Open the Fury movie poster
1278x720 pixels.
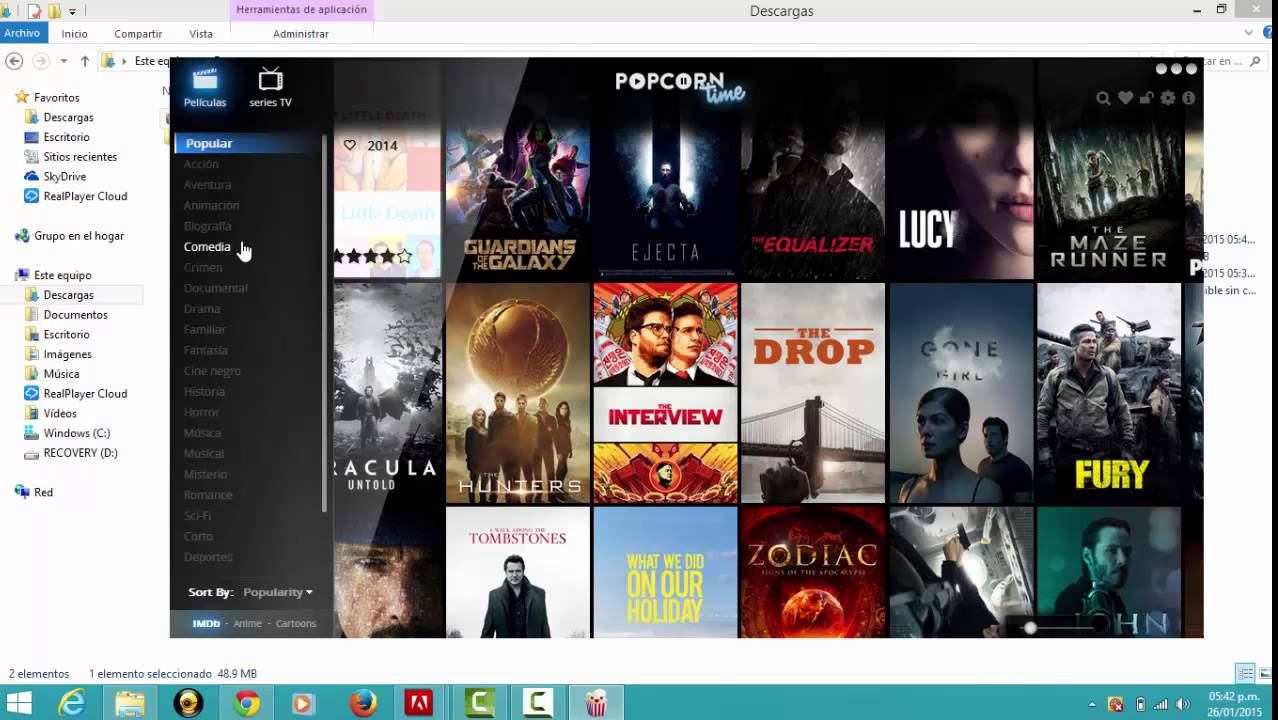click(1109, 393)
